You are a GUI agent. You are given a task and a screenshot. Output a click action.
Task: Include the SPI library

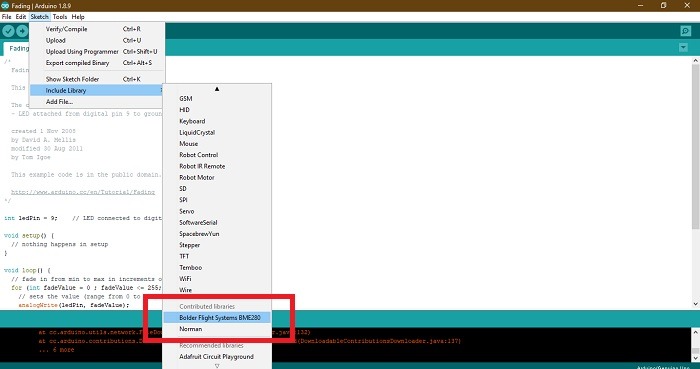coord(217,200)
